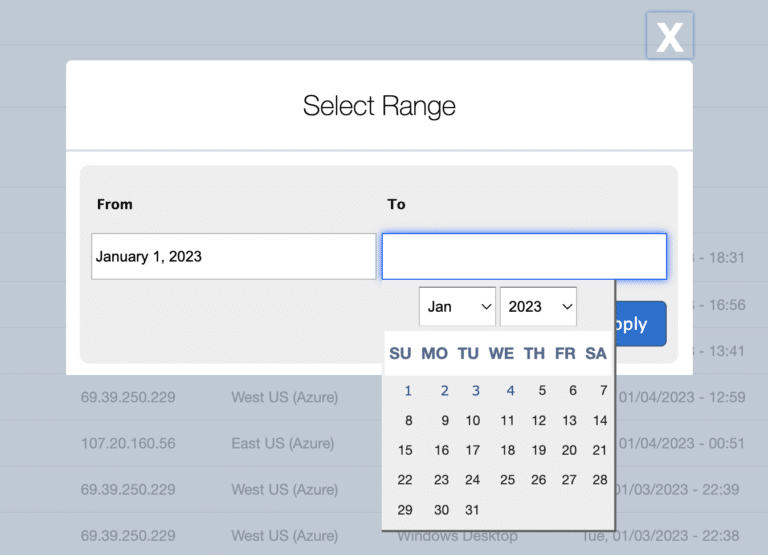Select day 31 in the calendar
The height and width of the screenshot is (555, 768).
473,510
